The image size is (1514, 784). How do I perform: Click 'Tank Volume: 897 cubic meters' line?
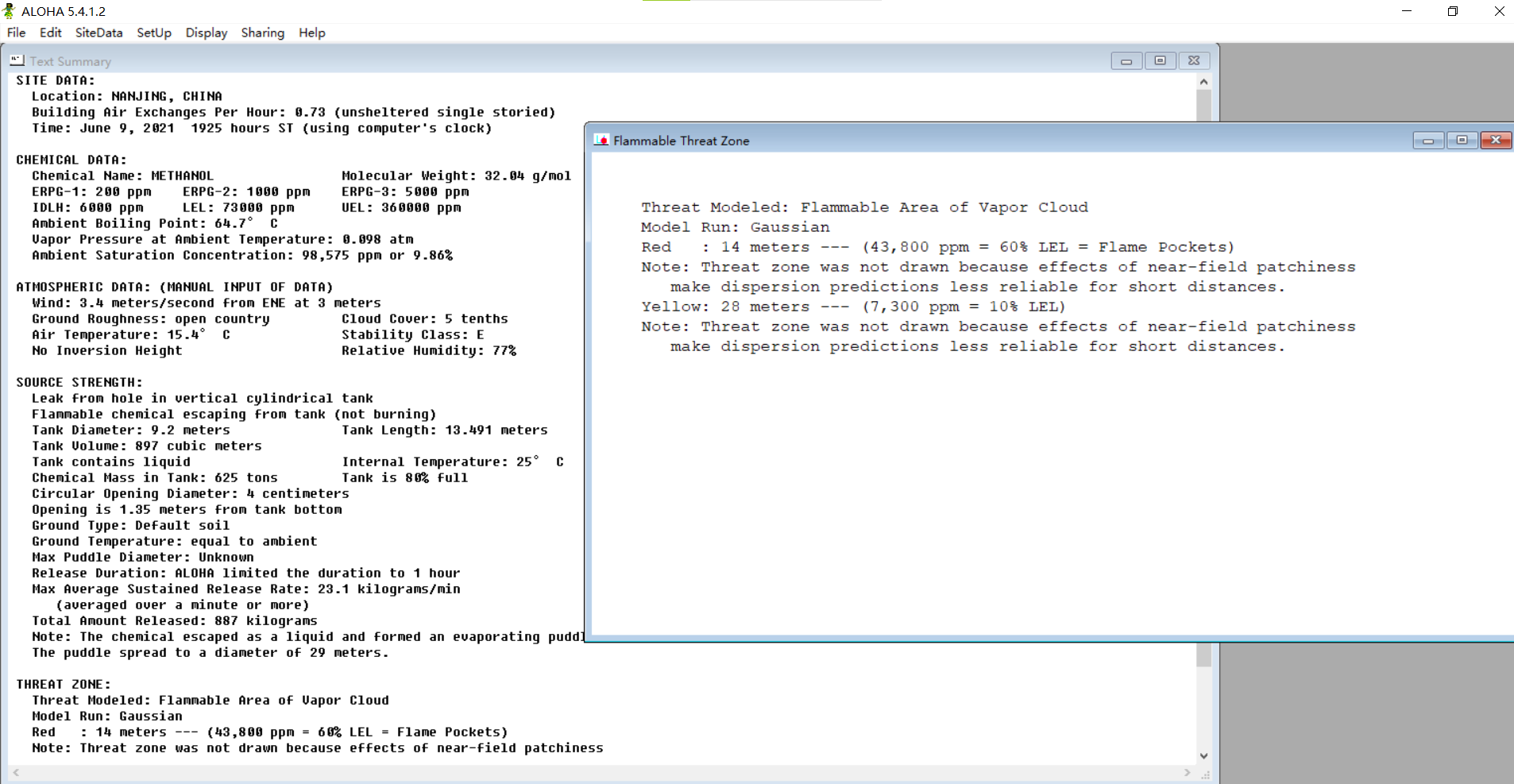tap(147, 446)
